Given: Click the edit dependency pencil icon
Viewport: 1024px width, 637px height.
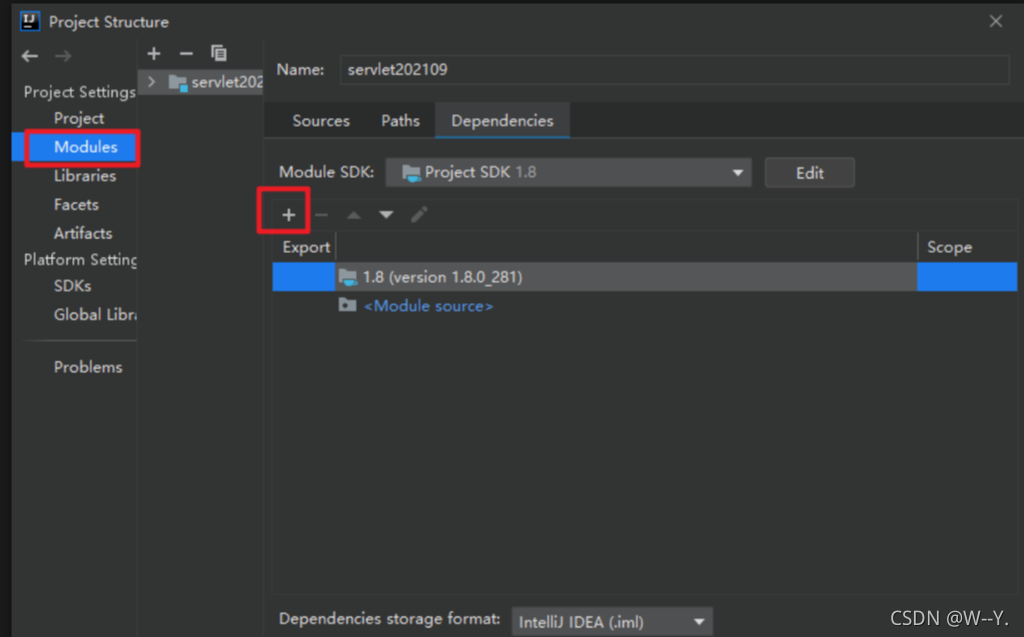Looking at the screenshot, I should click(419, 213).
